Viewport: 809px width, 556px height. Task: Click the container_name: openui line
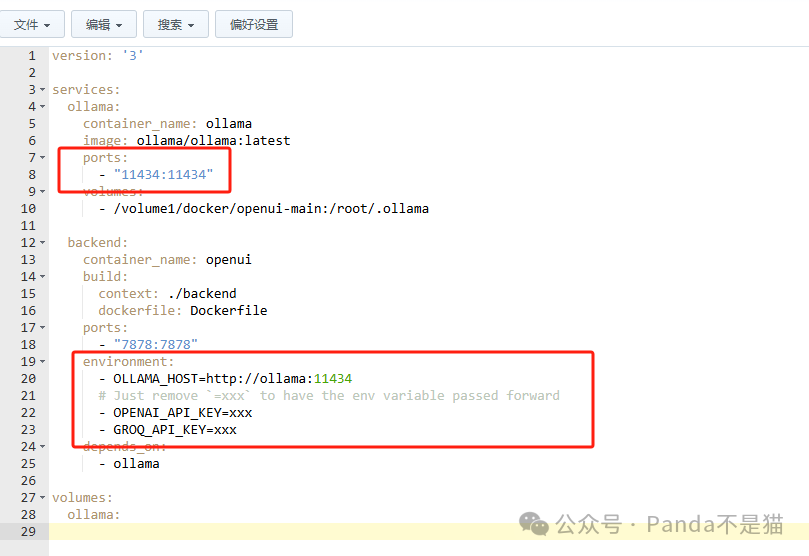[x=167, y=260]
